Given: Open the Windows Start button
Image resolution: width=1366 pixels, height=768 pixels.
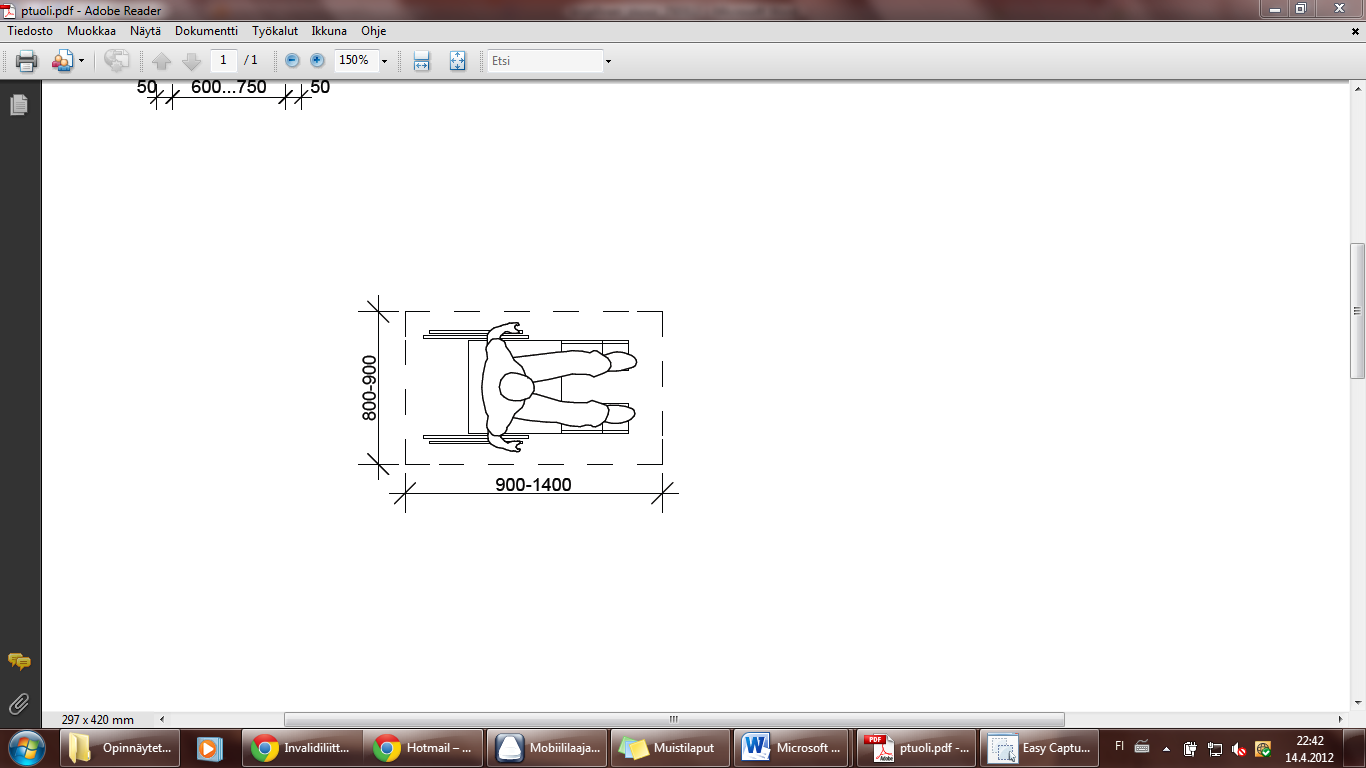Looking at the screenshot, I should (x=26, y=748).
